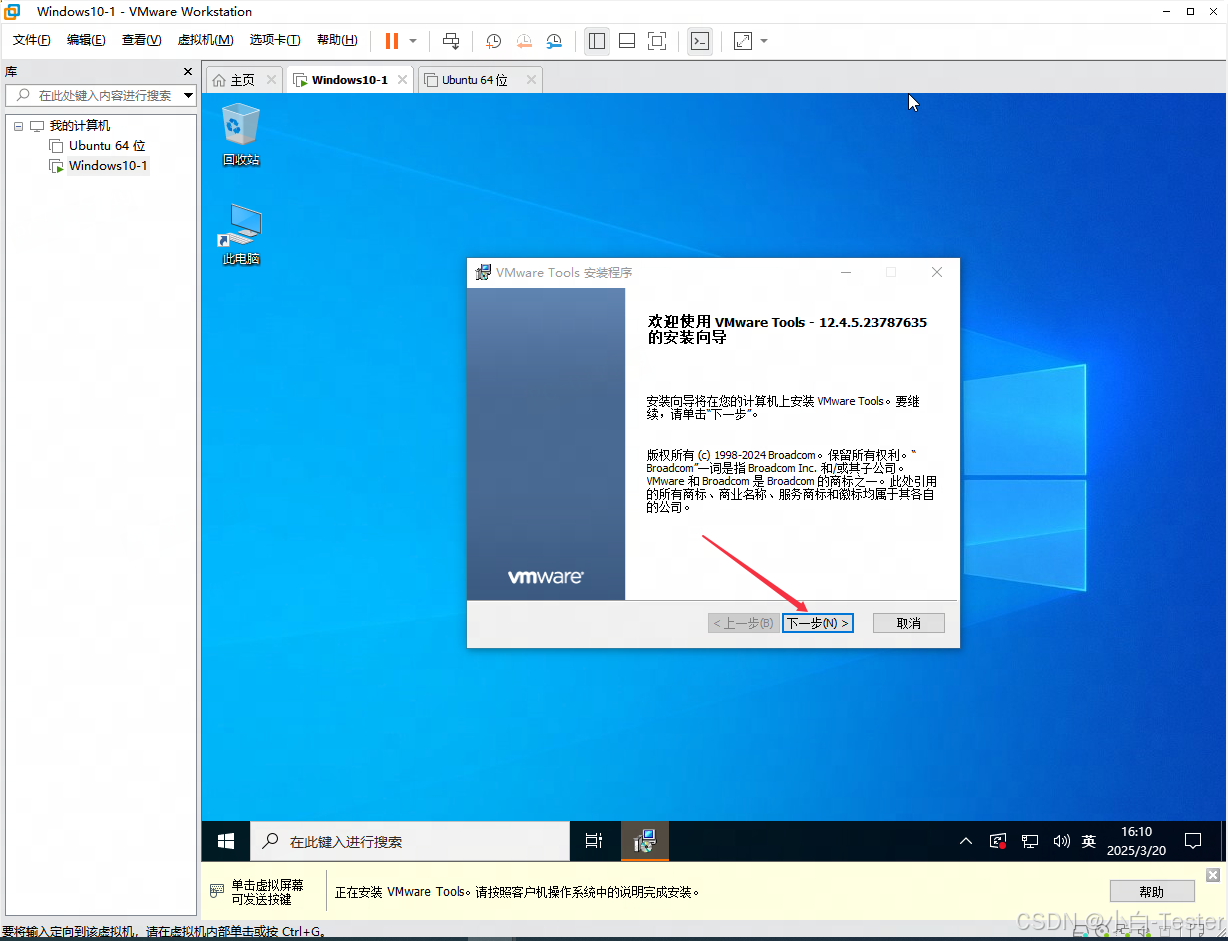Toggle the thumbnail bar view icon
Viewport: 1228px width, 941px height.
(x=627, y=41)
